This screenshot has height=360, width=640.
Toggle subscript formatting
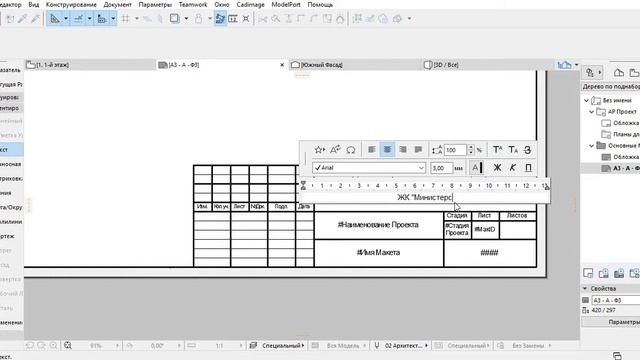[513, 150]
